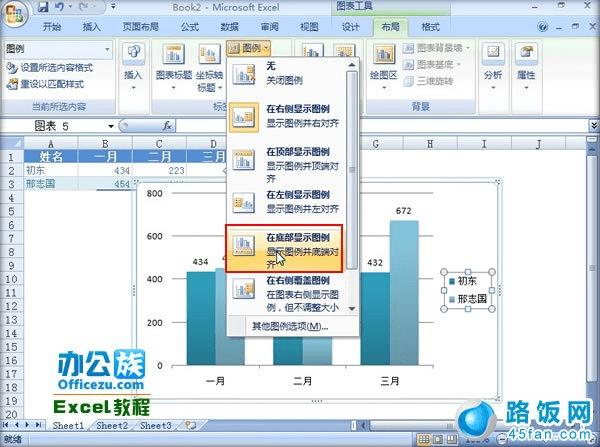Select the 布局 chart tools tab
Screen dimensions: 600x447
pos(390,27)
